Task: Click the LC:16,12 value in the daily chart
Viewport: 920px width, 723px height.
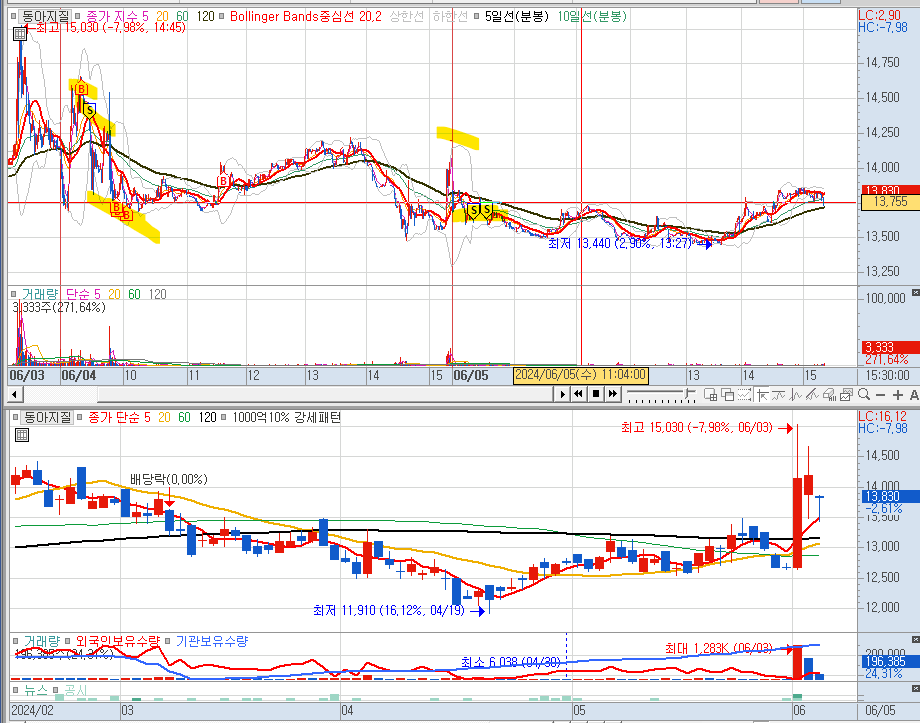Action: (882, 417)
